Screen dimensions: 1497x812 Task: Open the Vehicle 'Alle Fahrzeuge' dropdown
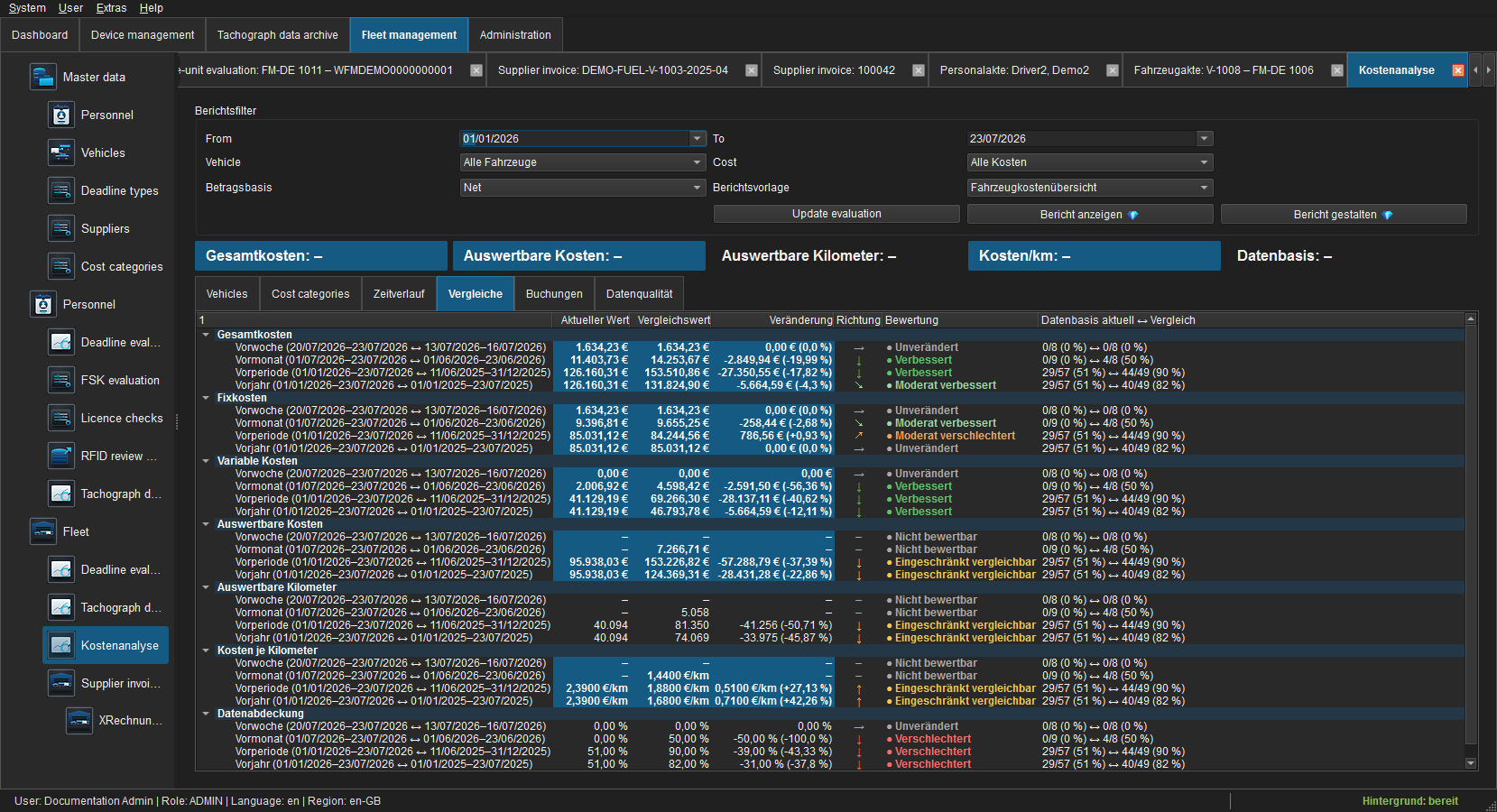point(583,162)
